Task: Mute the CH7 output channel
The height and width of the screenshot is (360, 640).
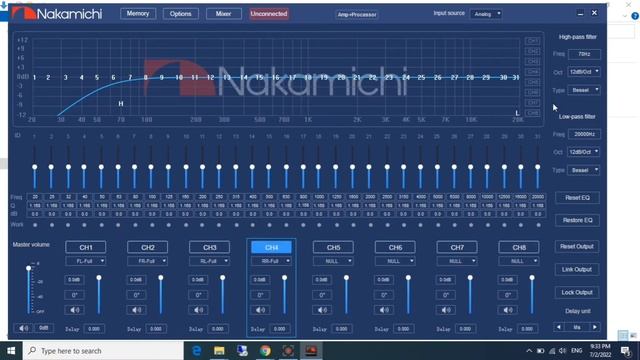Action: pyautogui.click(x=446, y=310)
